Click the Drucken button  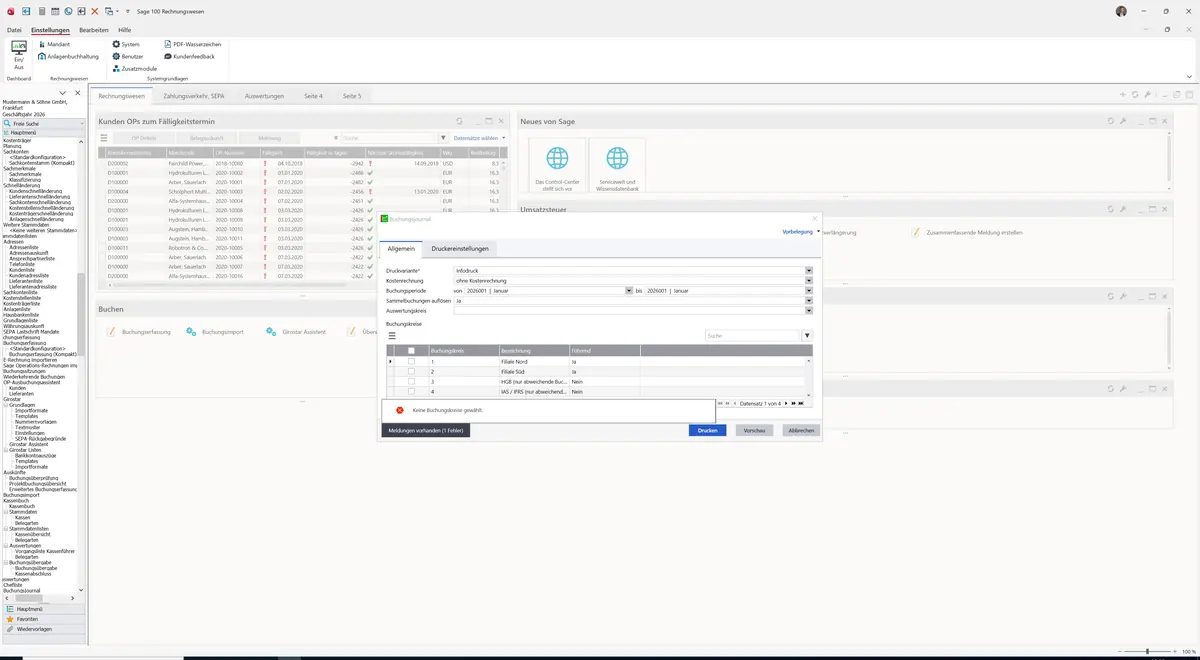708,430
